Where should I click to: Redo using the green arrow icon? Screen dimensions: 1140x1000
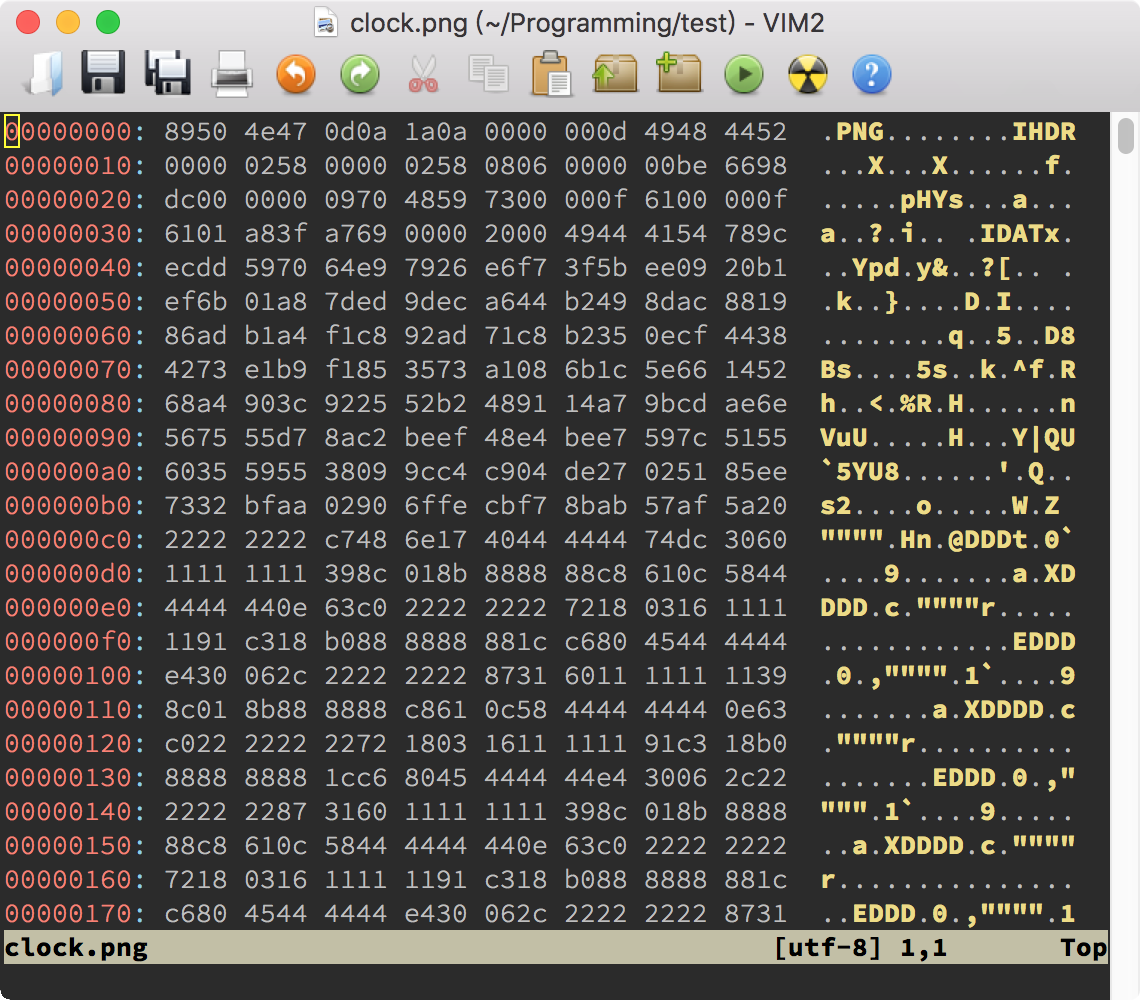point(359,75)
